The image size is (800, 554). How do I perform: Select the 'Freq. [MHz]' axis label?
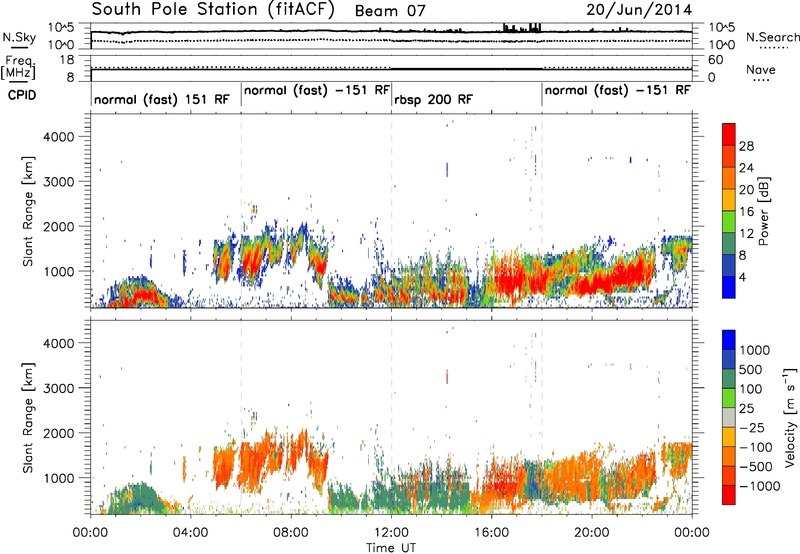(x=18, y=68)
